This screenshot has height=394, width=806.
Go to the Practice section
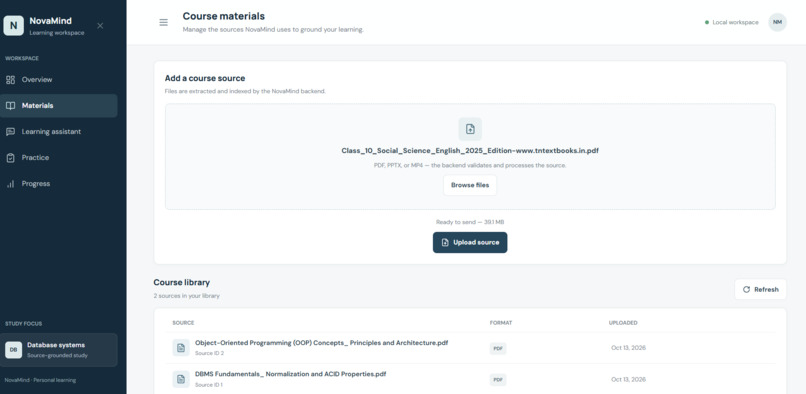coord(59,157)
